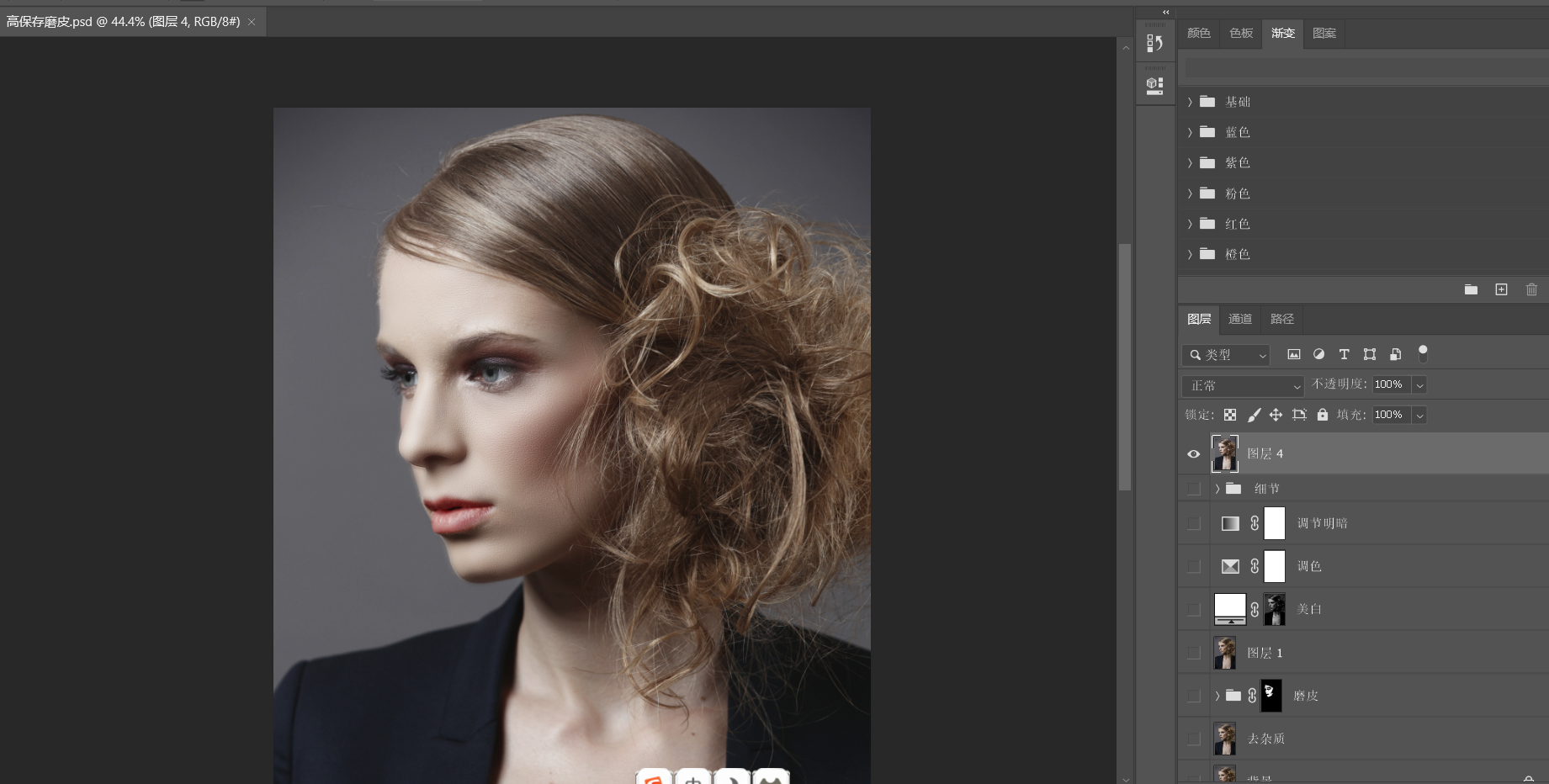The width and height of the screenshot is (1549, 784).
Task: Click the lock transparent pixels icon
Action: tap(1230, 415)
